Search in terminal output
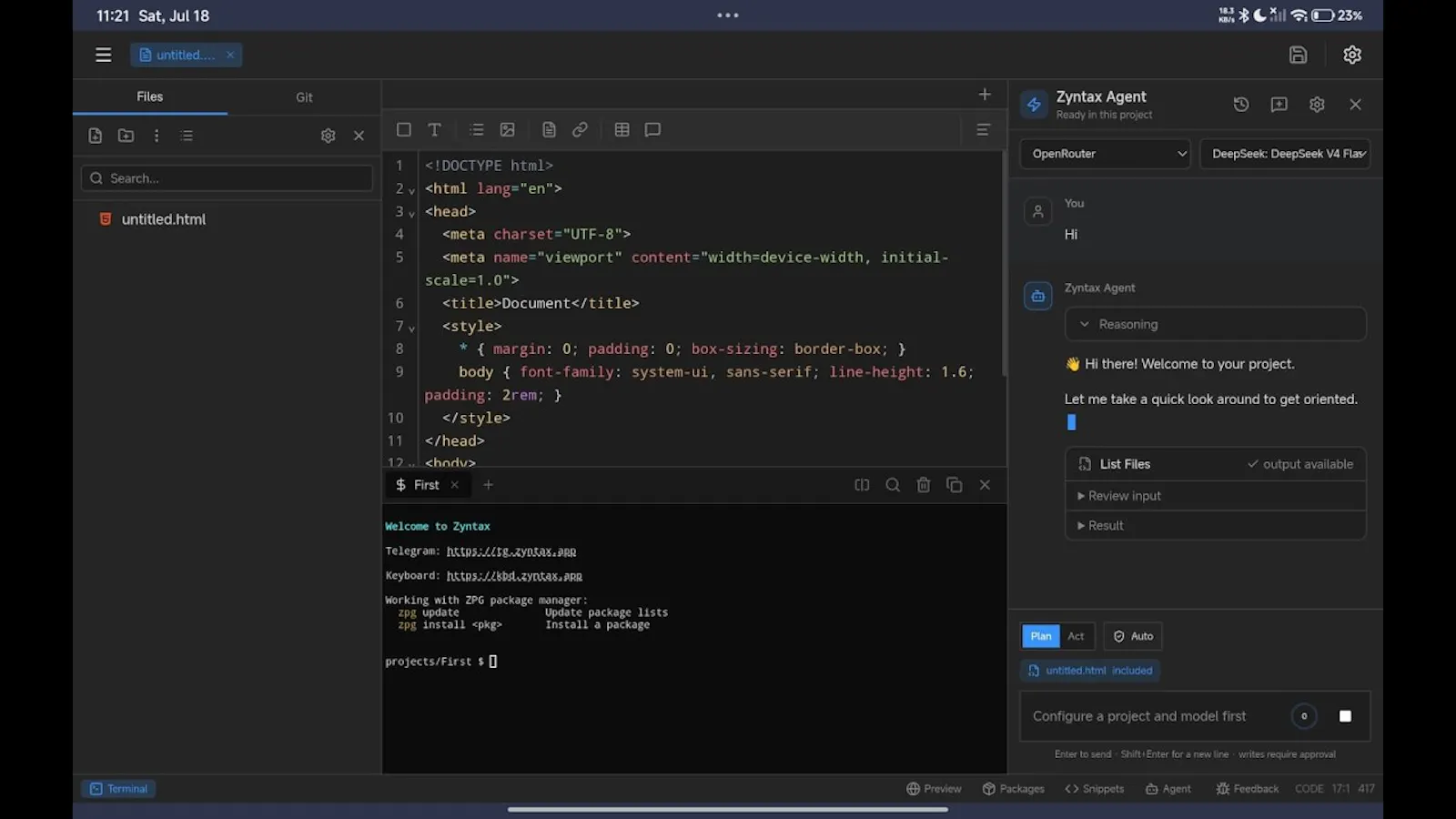The width and height of the screenshot is (1456, 819). [893, 485]
